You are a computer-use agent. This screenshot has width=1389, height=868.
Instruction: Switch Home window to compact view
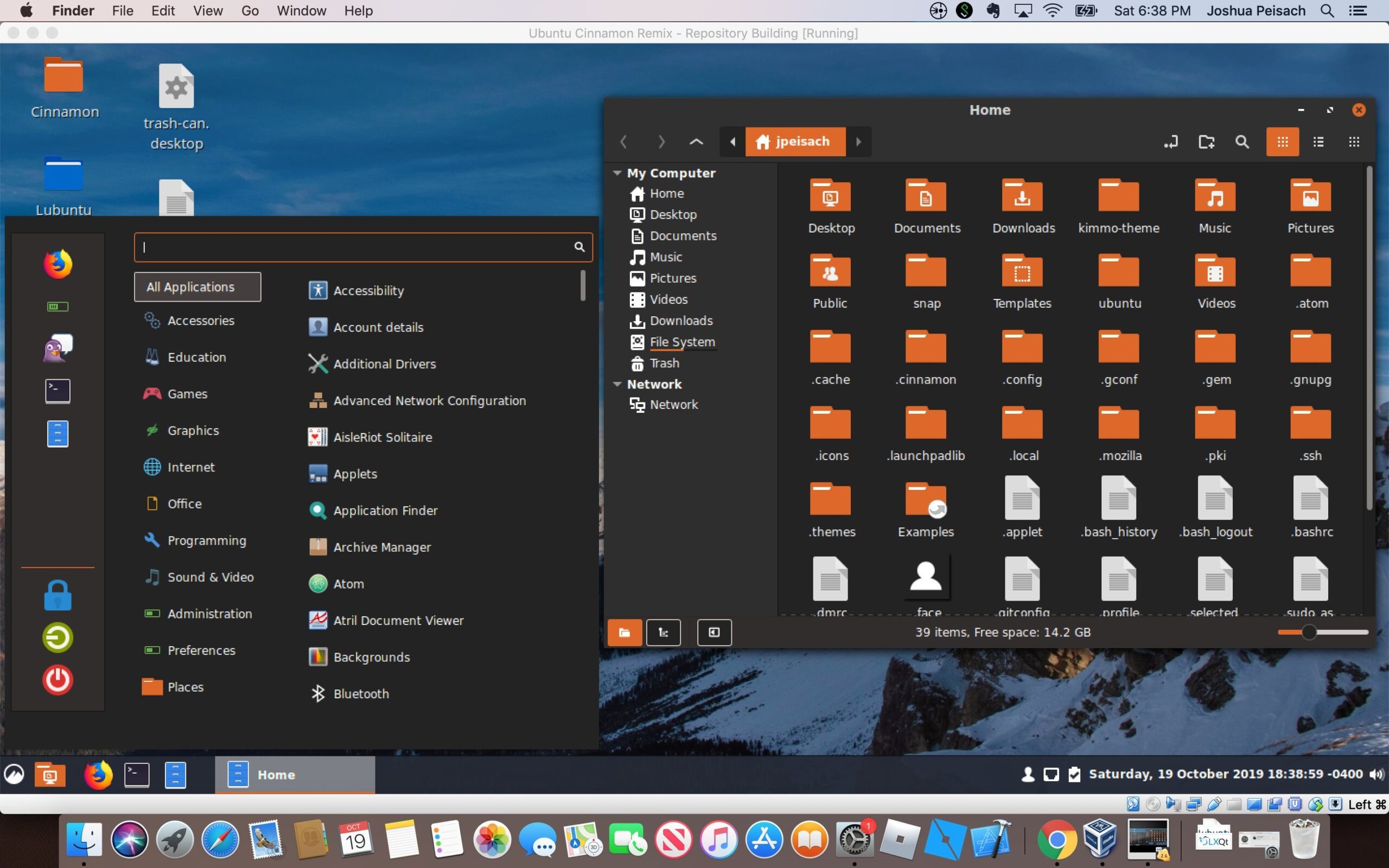(x=1354, y=142)
